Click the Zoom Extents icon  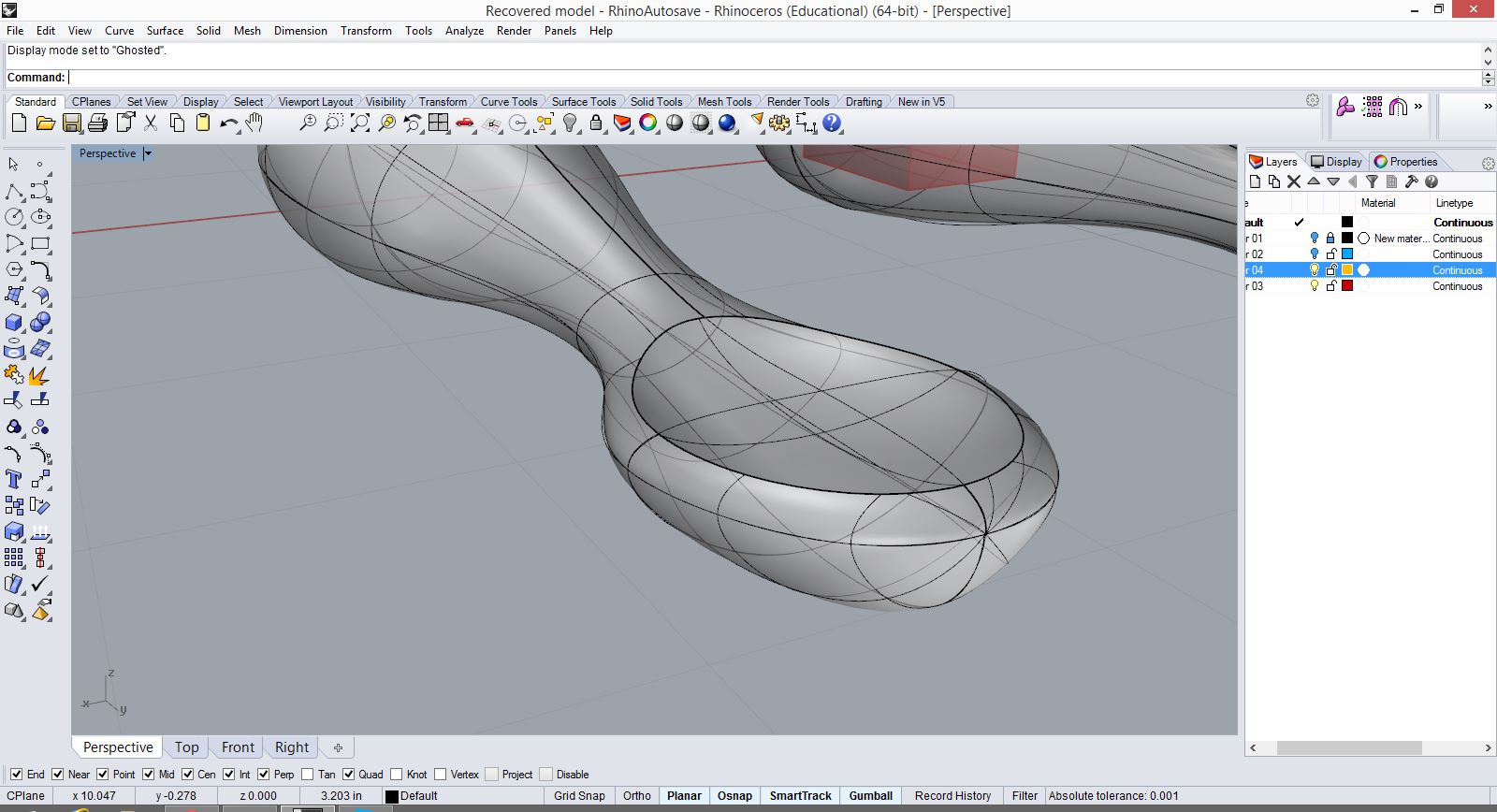(360, 123)
